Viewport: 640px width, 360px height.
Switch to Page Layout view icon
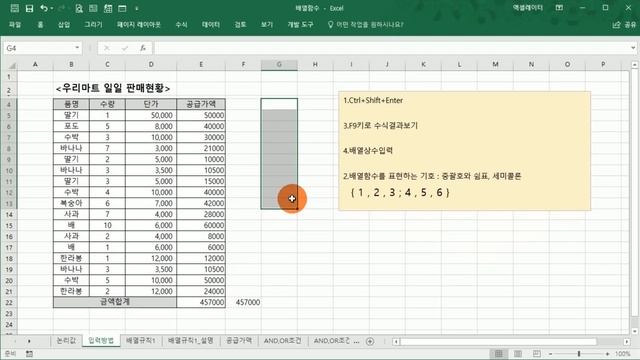517,354
